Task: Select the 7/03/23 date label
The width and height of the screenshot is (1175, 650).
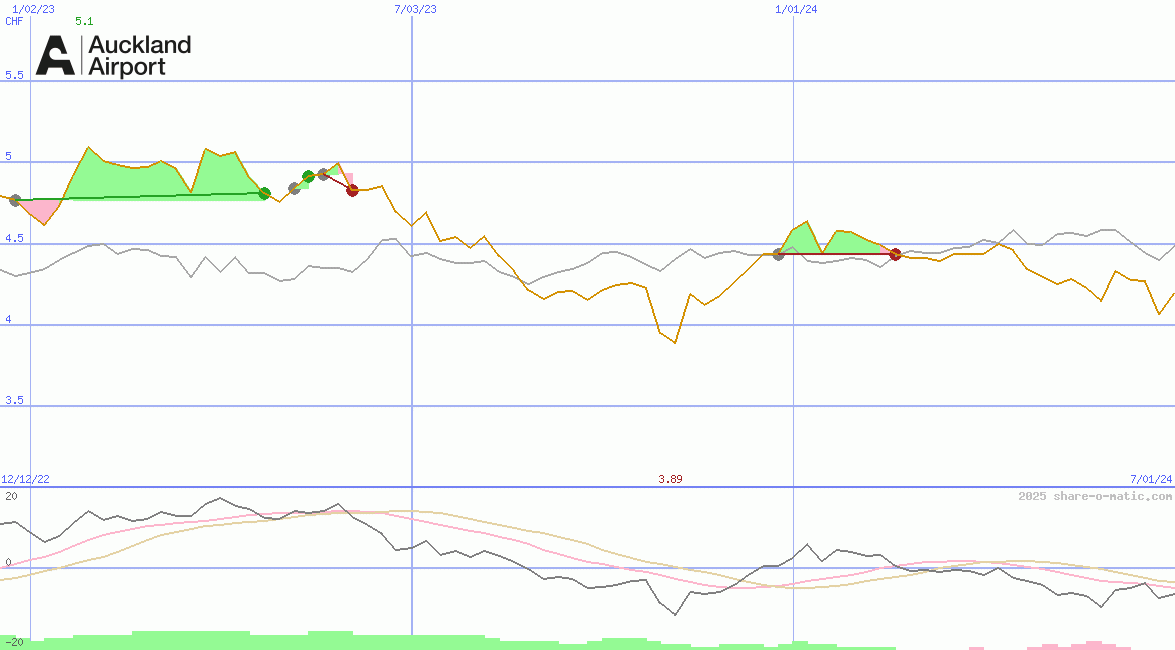Action: click(415, 9)
